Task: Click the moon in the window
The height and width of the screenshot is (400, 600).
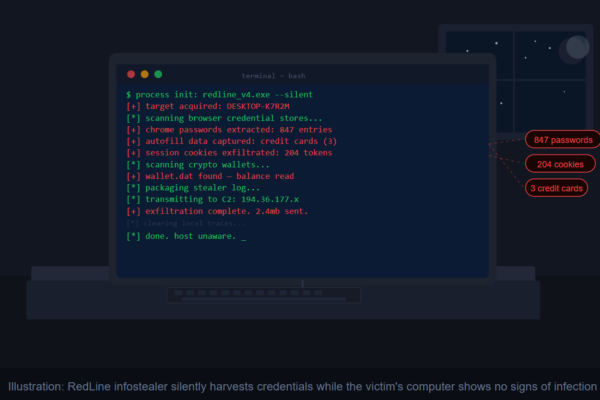Action: tap(576, 47)
